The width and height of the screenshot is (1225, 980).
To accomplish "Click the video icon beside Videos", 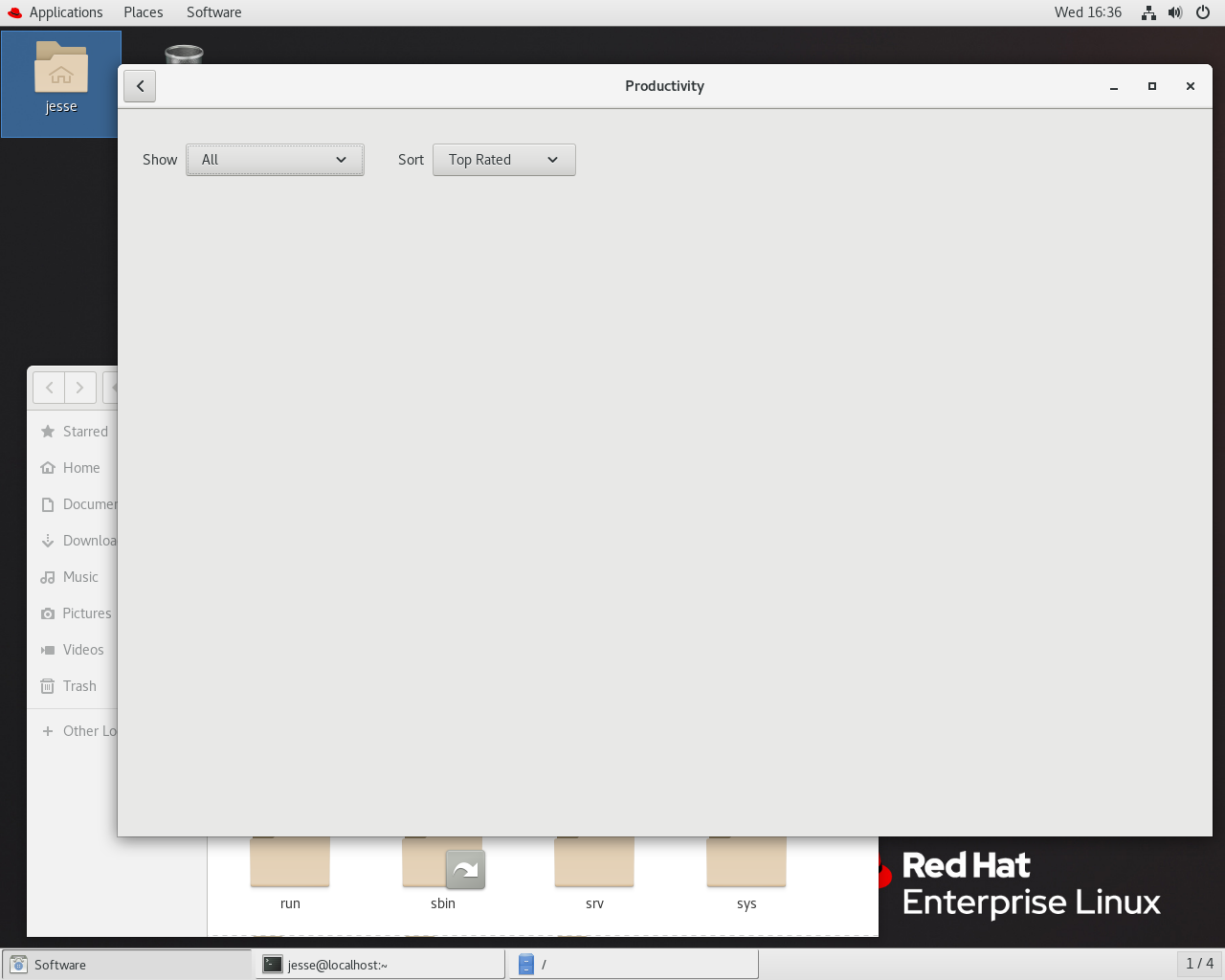I will pyautogui.click(x=48, y=650).
